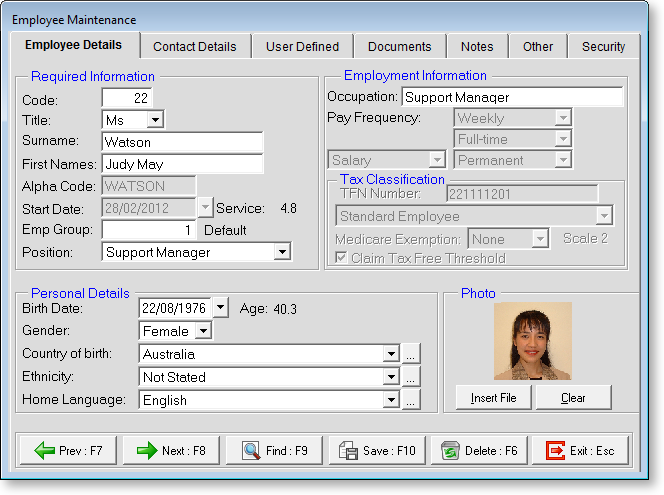Expand the Position dropdown list
Image resolution: width=664 pixels, height=495 pixels.
pyautogui.click(x=282, y=253)
